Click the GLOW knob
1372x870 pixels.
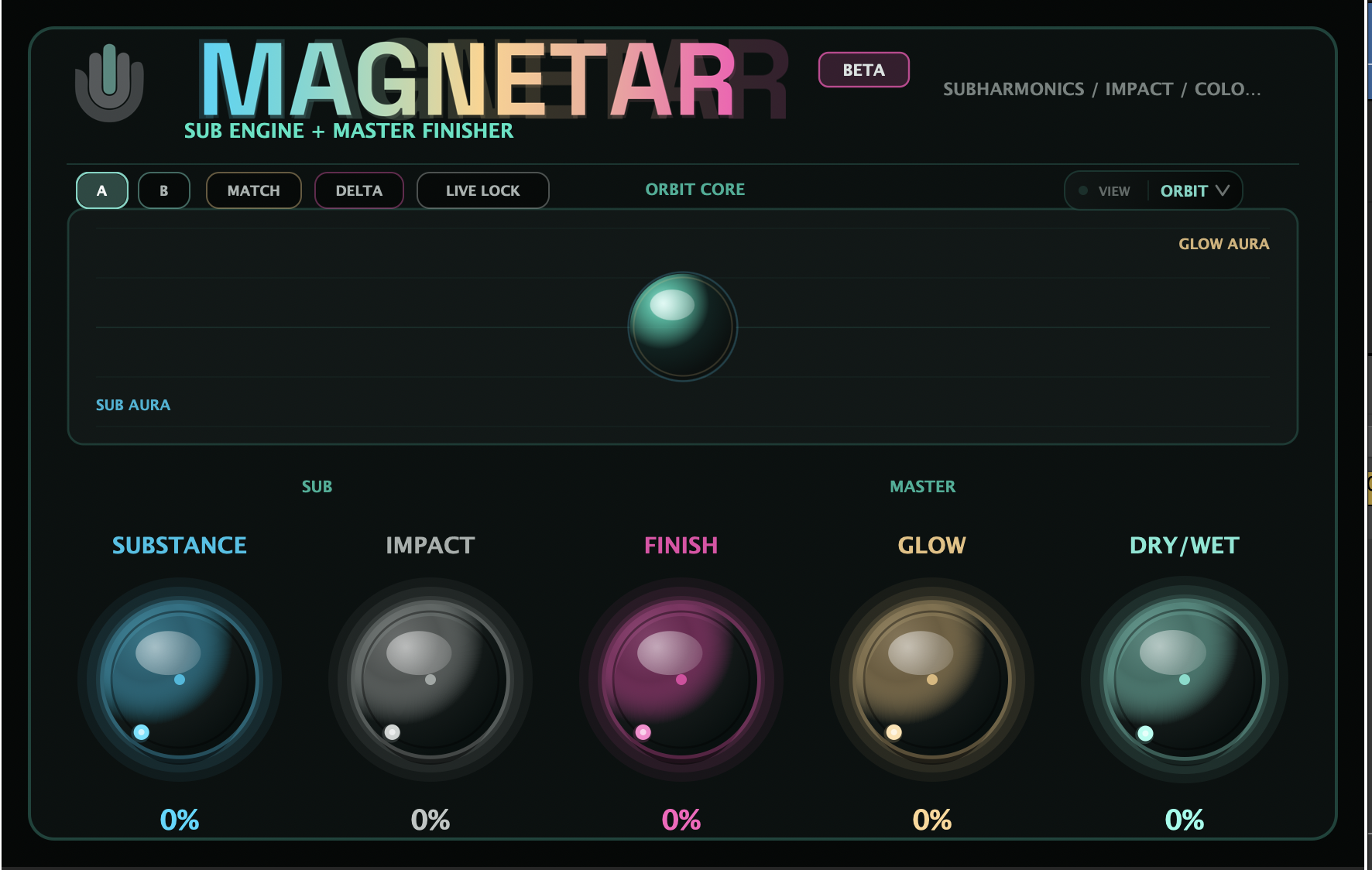[932, 680]
